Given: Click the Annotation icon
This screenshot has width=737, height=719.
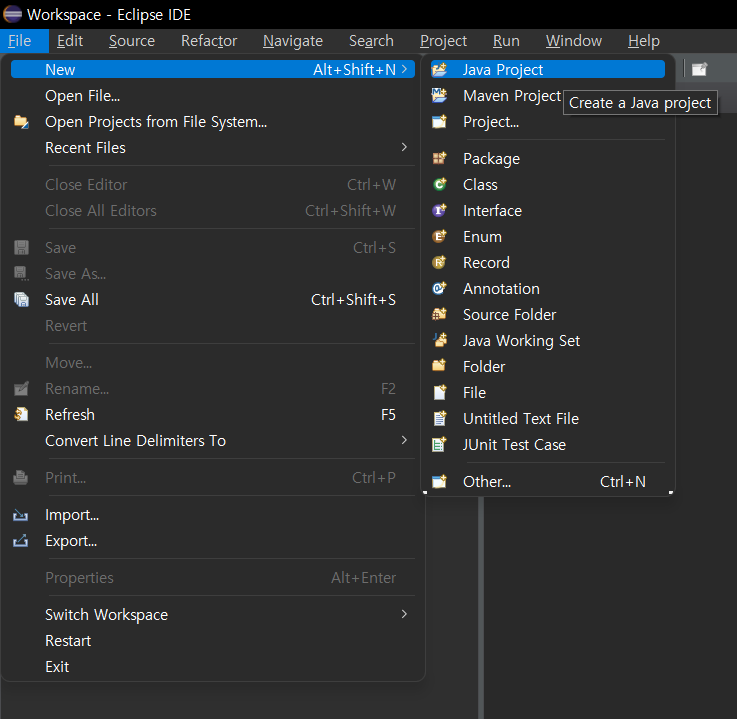Looking at the screenshot, I should (x=439, y=289).
